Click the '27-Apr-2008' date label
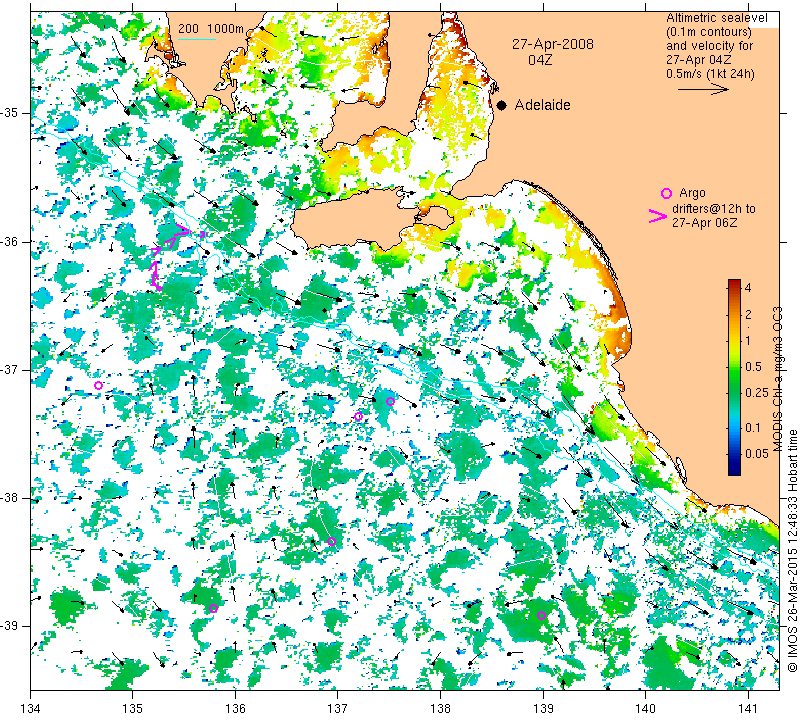 [553, 44]
